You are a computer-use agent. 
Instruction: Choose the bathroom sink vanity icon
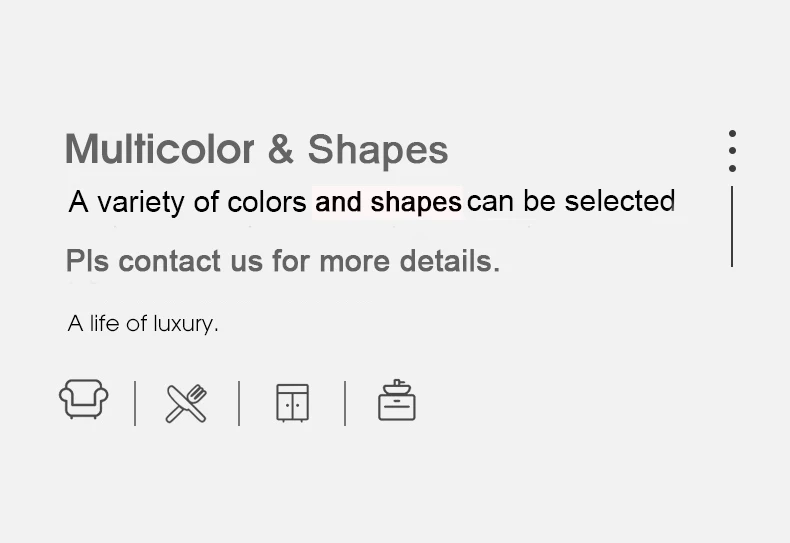coord(397,400)
